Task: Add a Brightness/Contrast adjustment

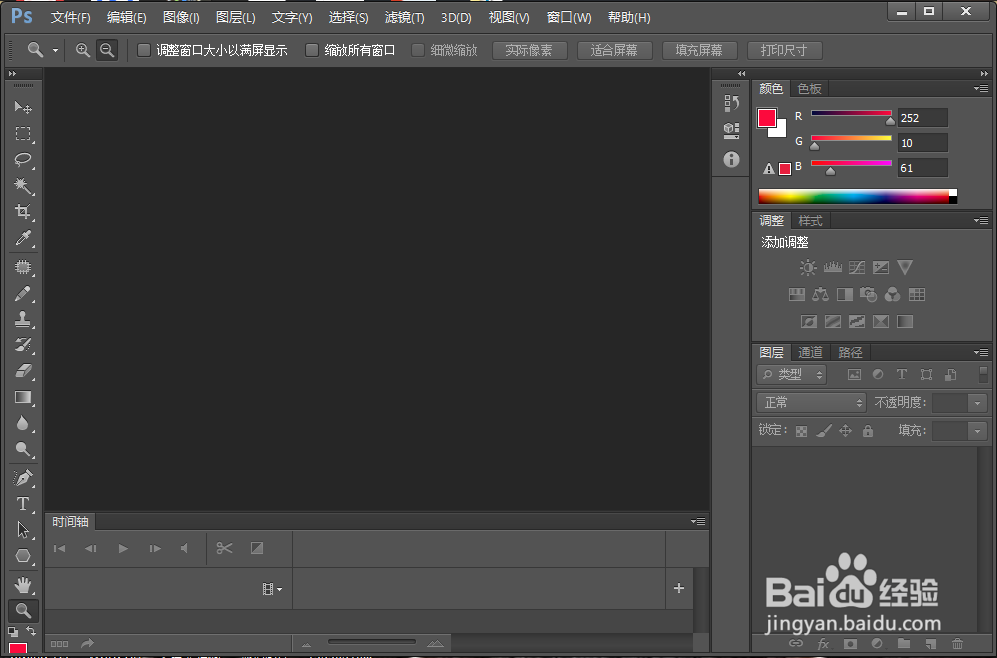Action: pos(808,267)
